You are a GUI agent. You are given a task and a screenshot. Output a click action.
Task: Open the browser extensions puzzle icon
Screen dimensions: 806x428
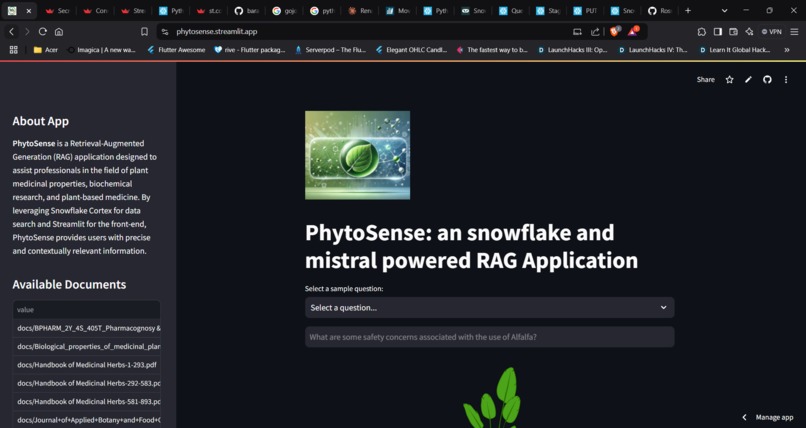[x=702, y=32]
